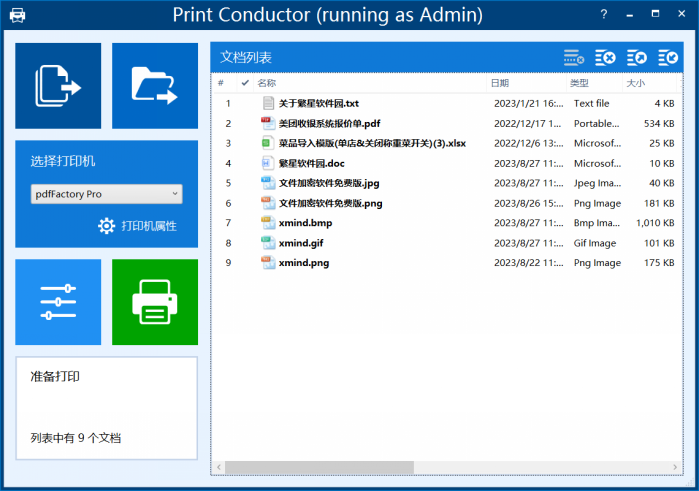Click the text file icon of row 1

[268, 103]
